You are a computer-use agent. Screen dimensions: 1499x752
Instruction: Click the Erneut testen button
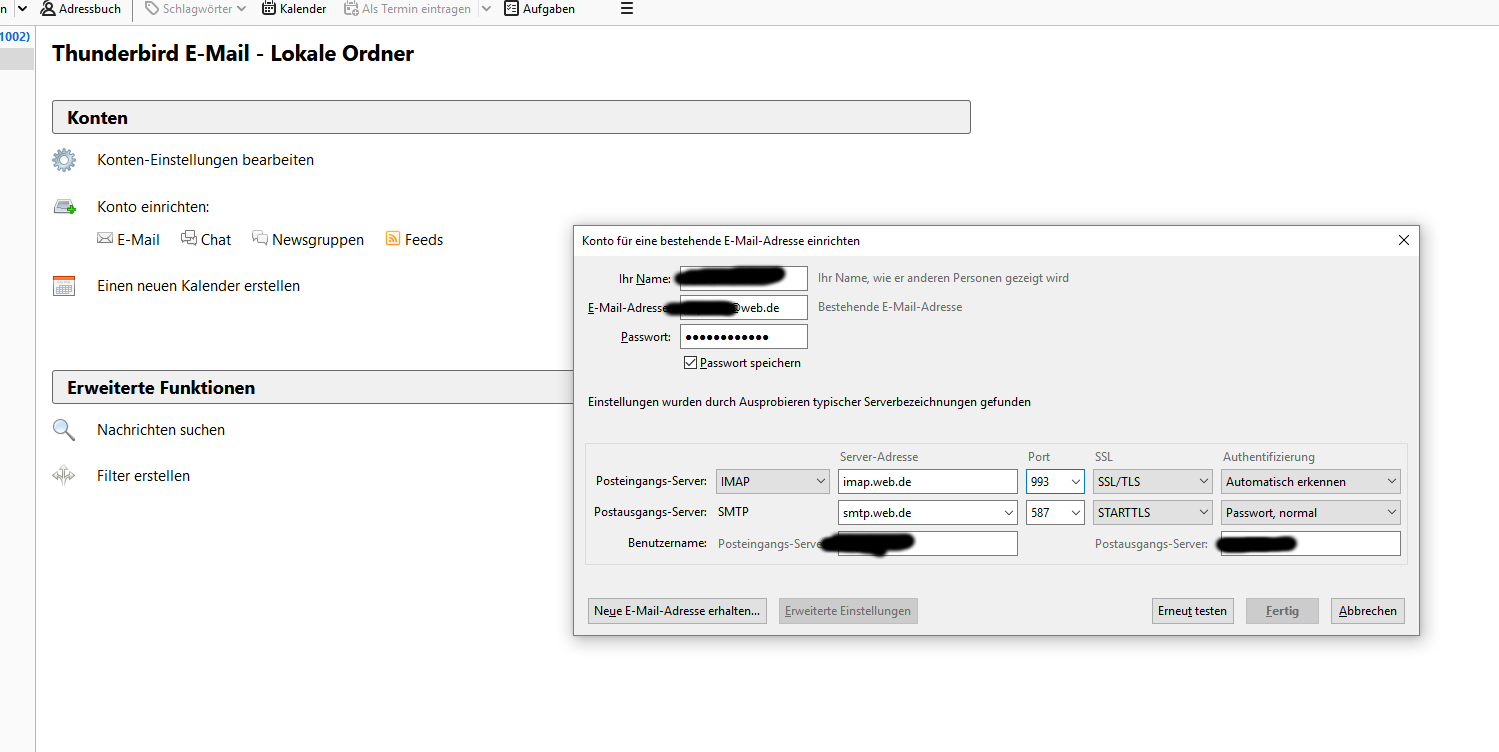click(x=1192, y=611)
